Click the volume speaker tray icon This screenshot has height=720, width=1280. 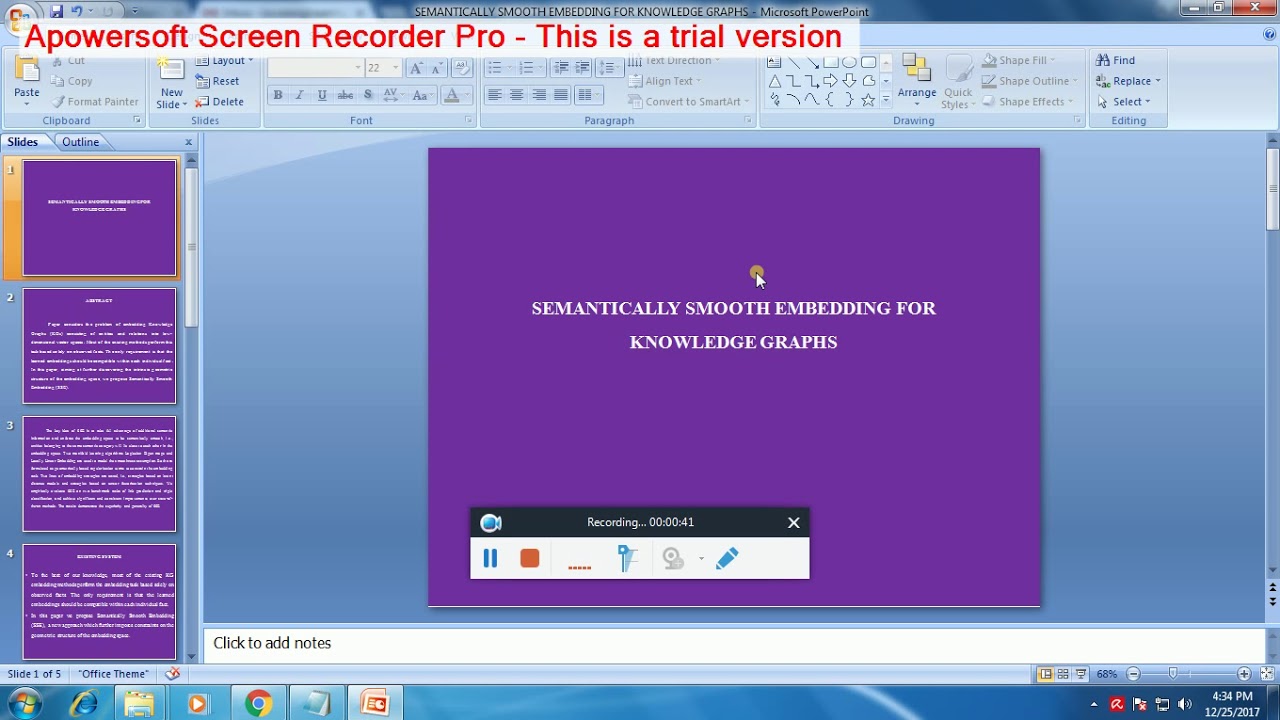[x=1185, y=704]
